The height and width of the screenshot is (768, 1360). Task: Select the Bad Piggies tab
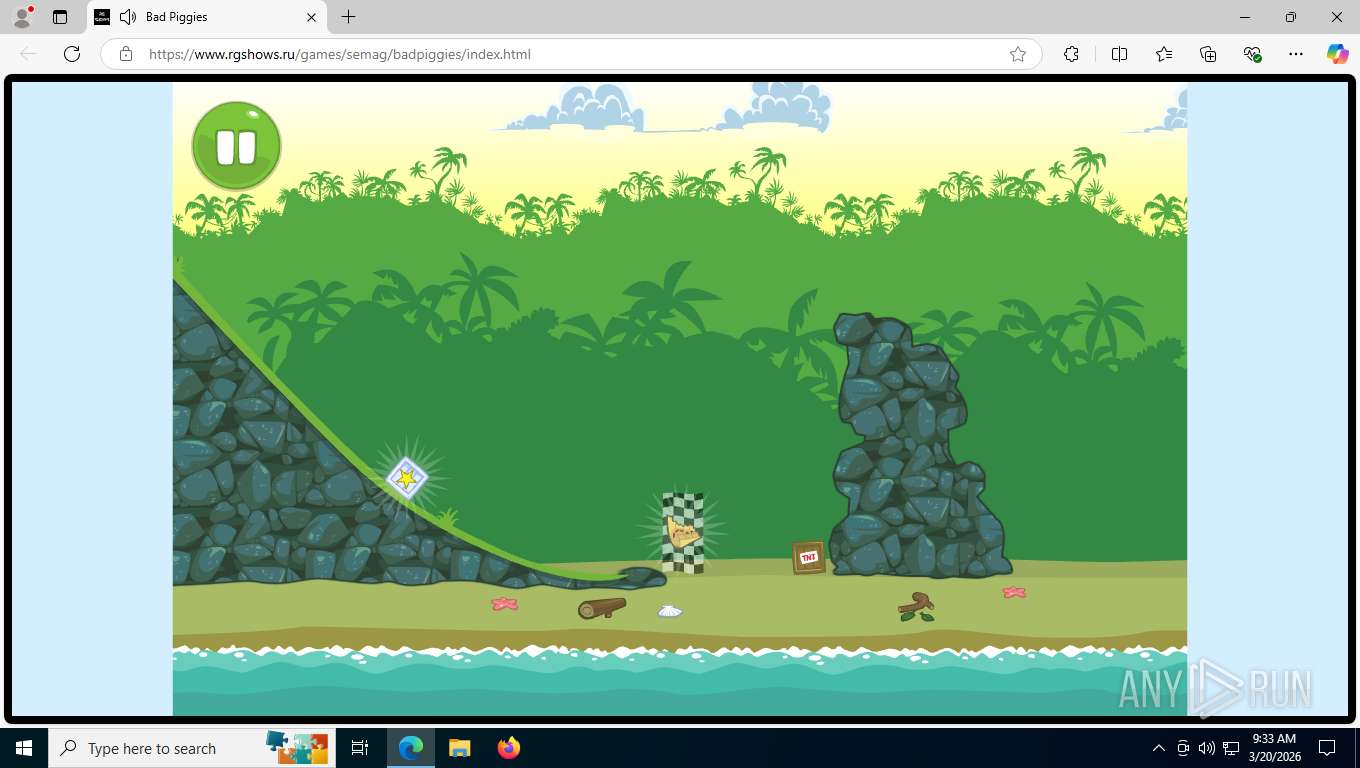point(207,17)
